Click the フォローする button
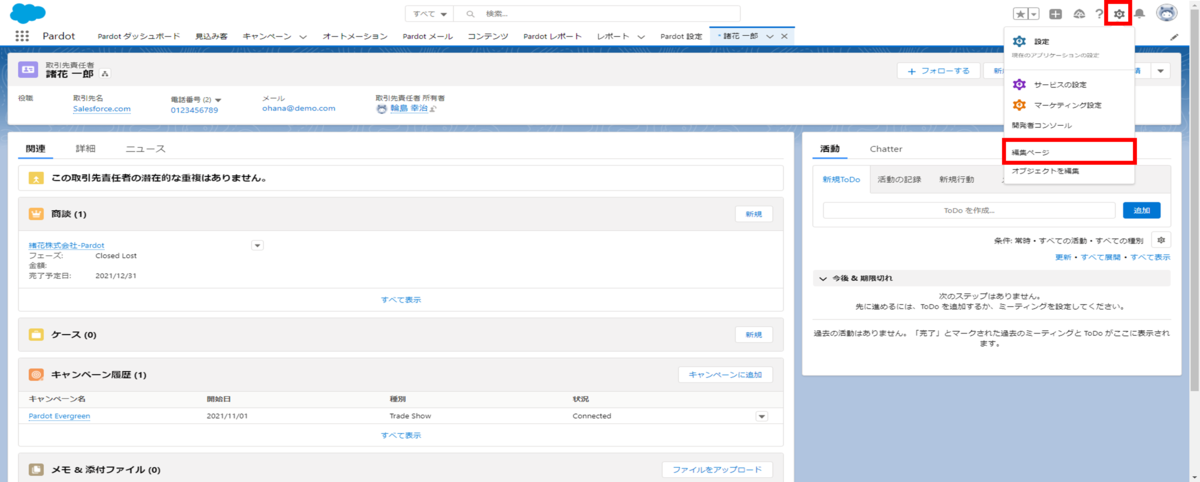This screenshot has height=482, width=1200. pos(939,71)
